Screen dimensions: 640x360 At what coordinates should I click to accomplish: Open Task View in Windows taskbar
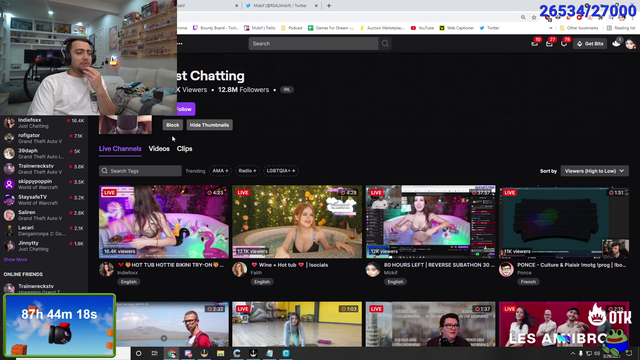tap(155, 353)
